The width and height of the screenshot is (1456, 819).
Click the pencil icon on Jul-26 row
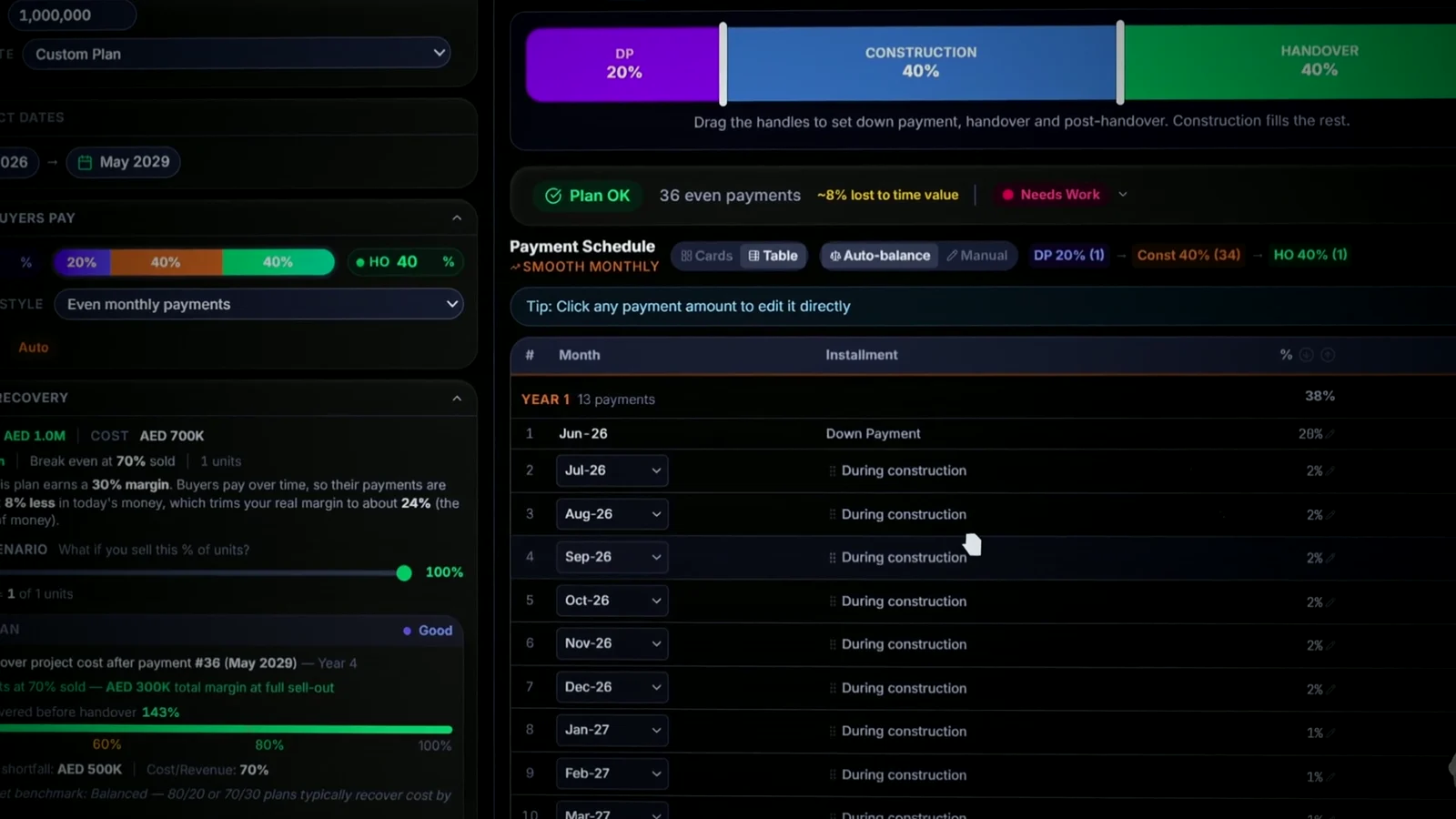coord(1330,471)
